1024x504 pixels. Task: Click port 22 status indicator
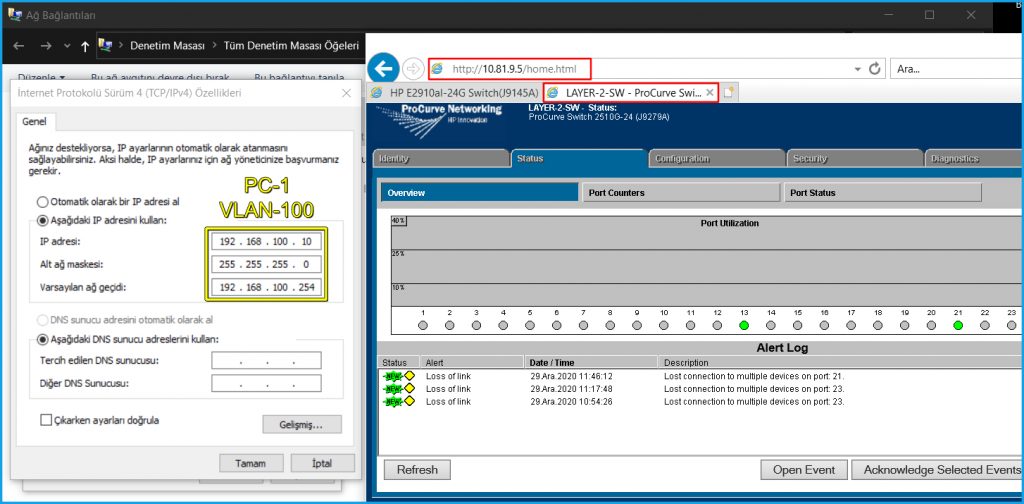(985, 325)
